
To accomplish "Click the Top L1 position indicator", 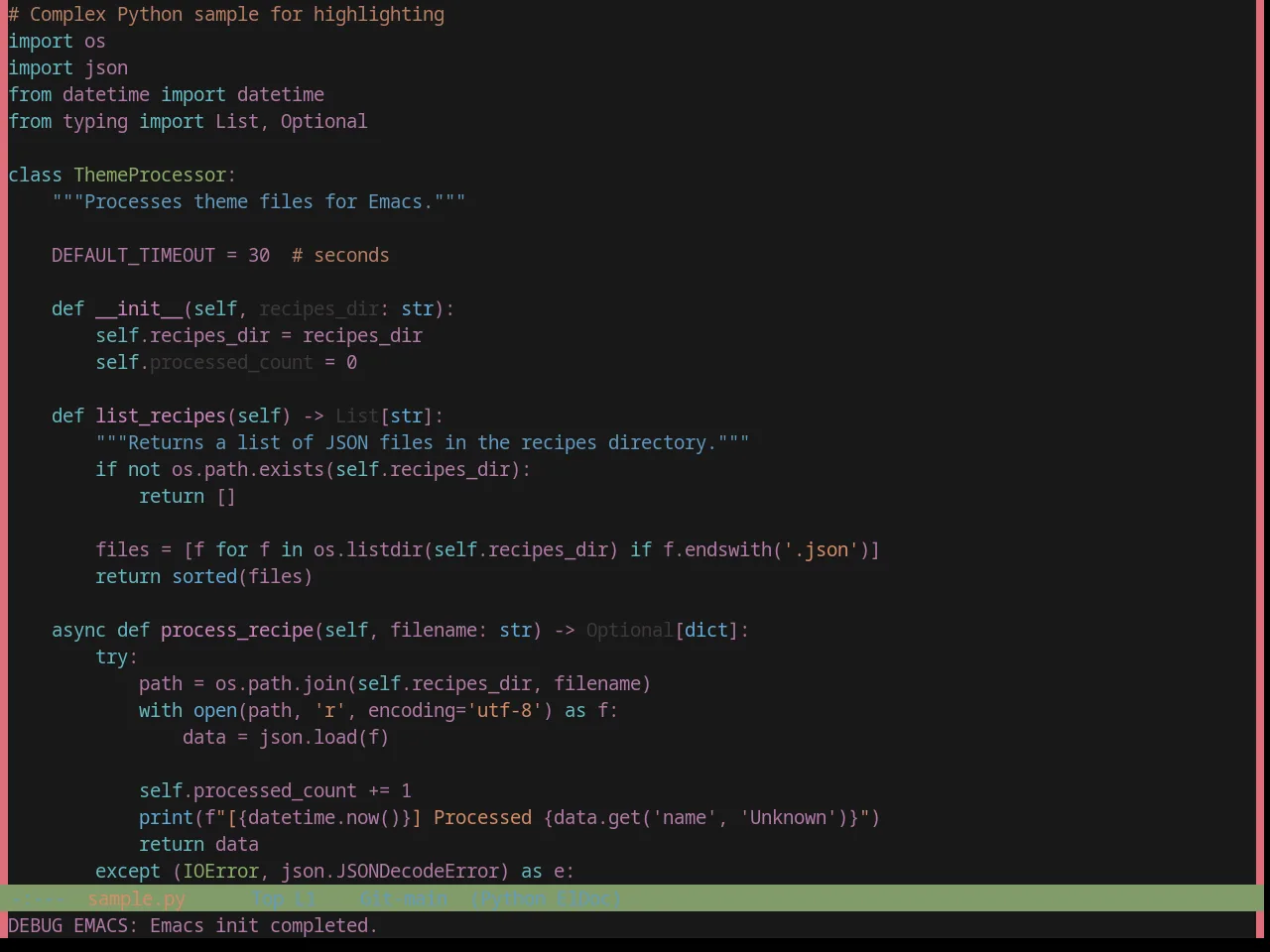I will point(284,898).
